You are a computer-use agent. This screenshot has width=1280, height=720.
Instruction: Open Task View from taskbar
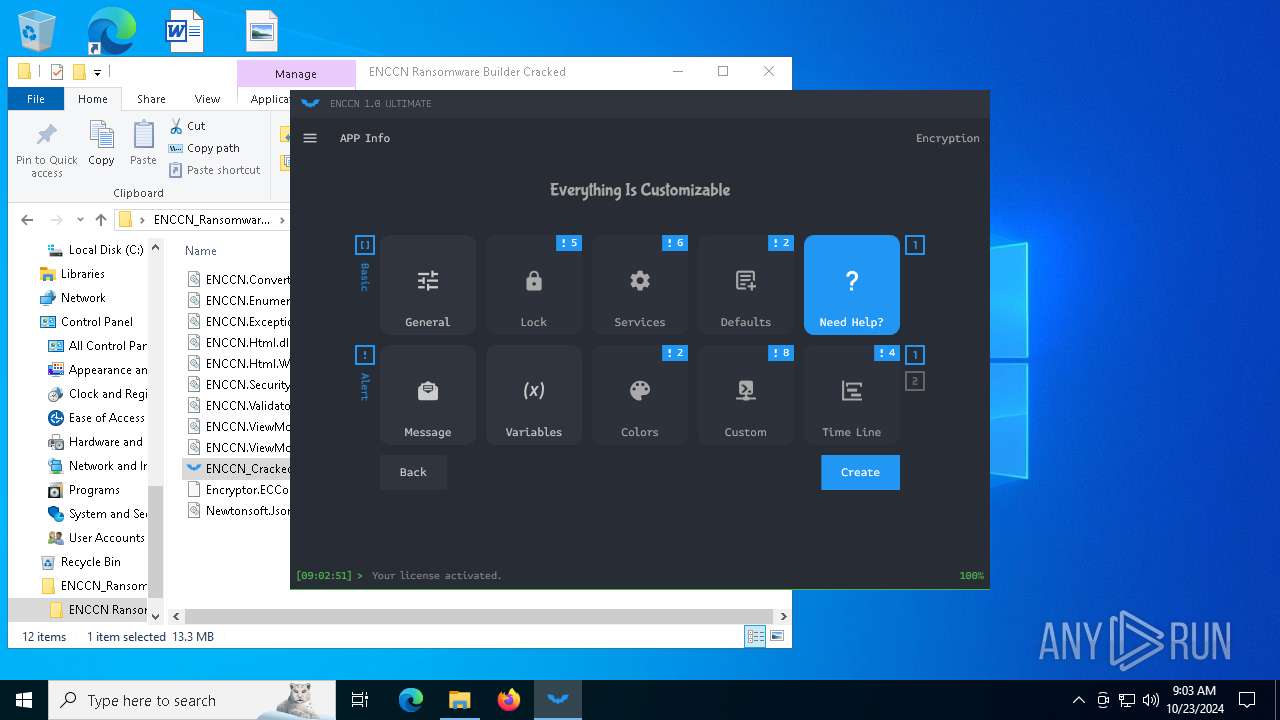(x=360, y=700)
